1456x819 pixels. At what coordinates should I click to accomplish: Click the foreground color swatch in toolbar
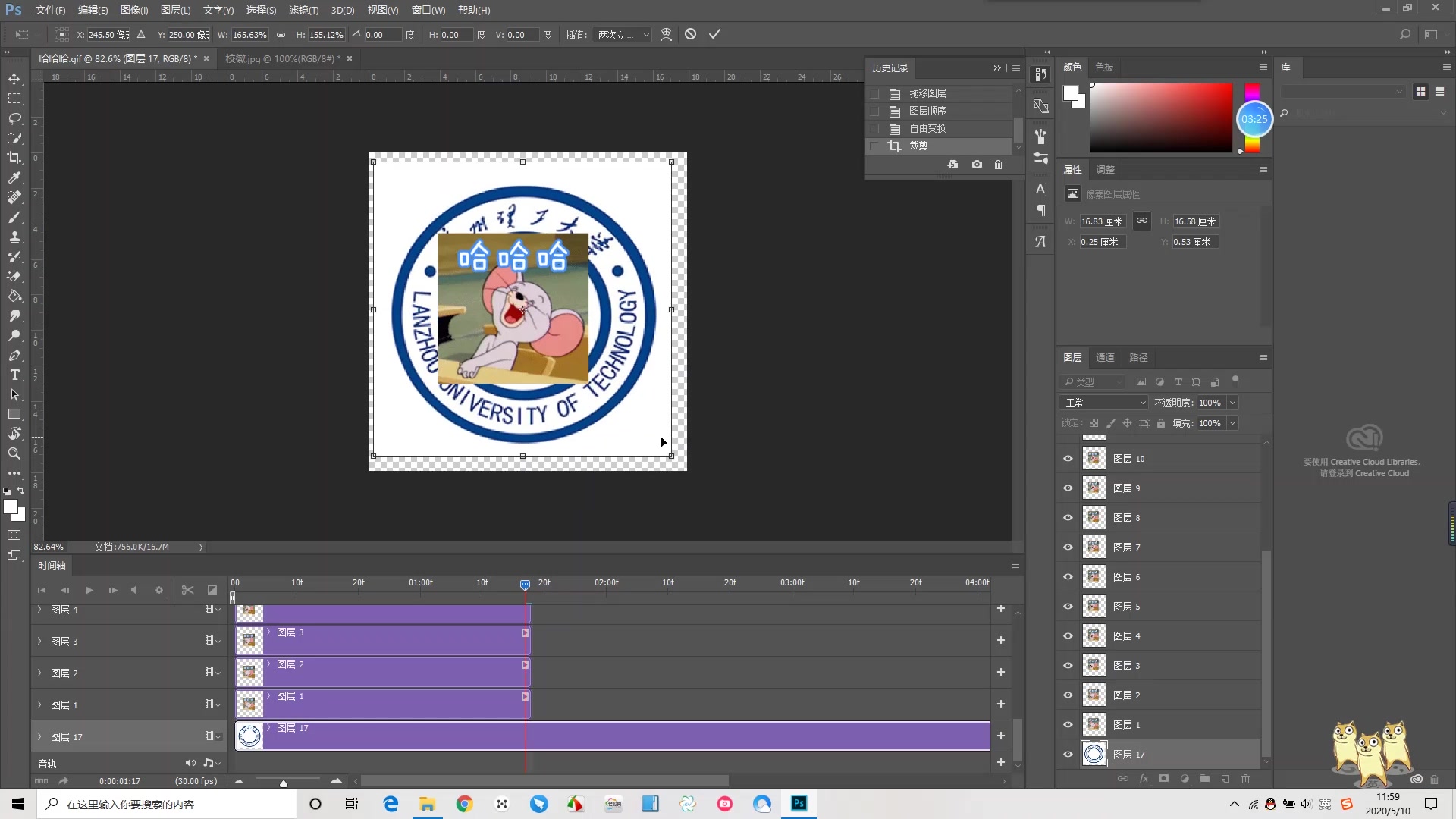coord(10,507)
